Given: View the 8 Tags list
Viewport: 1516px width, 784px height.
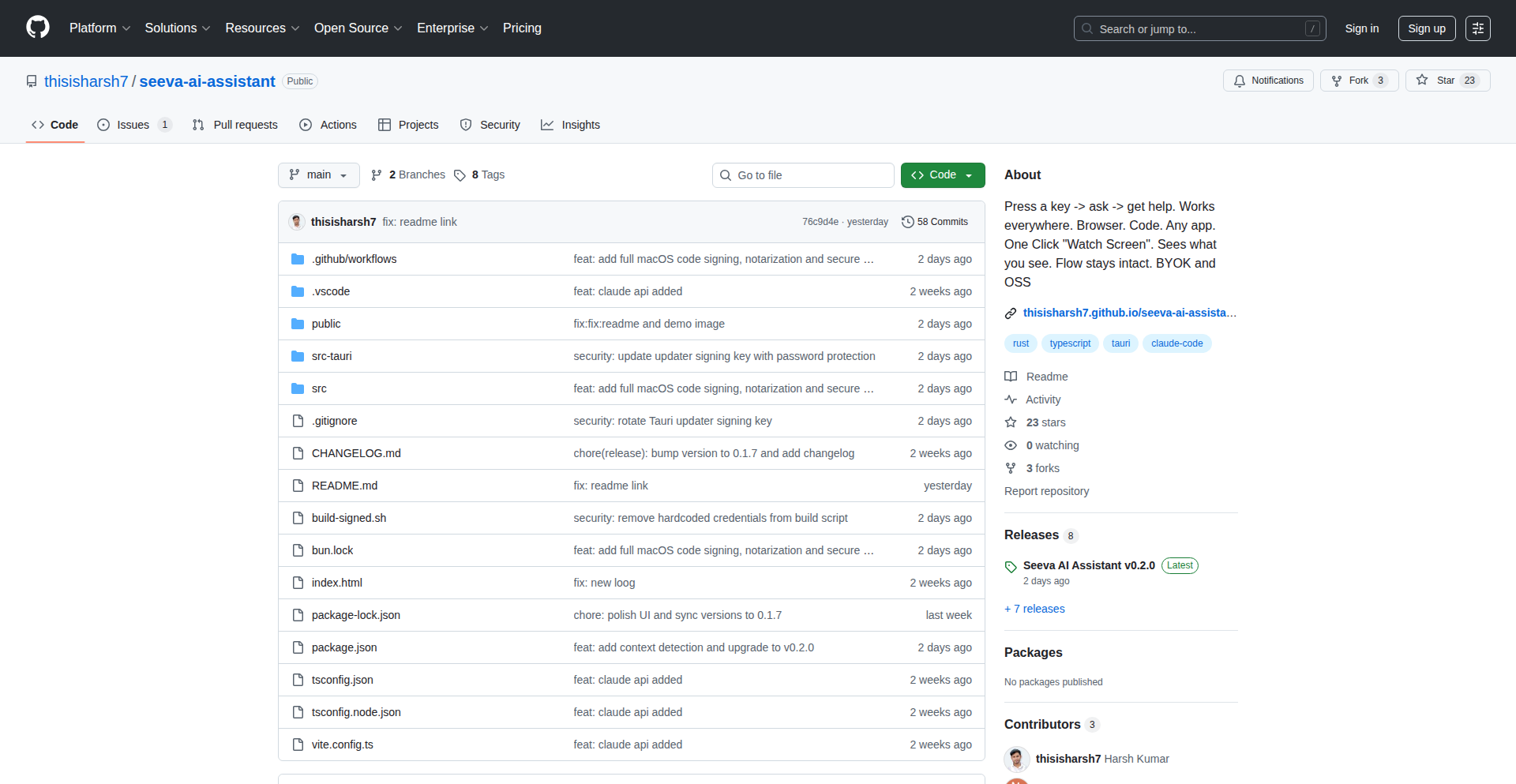Looking at the screenshot, I should pos(480,174).
